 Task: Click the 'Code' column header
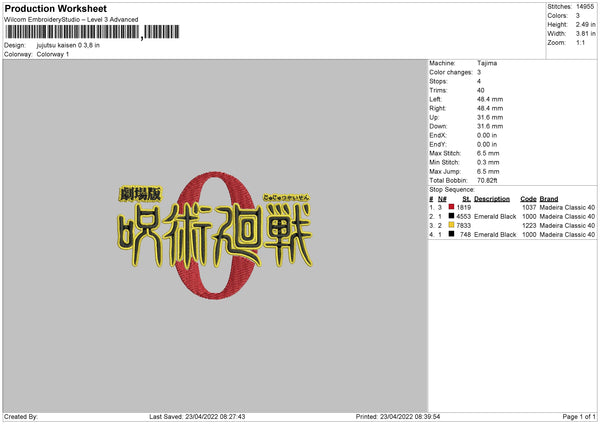click(528, 199)
